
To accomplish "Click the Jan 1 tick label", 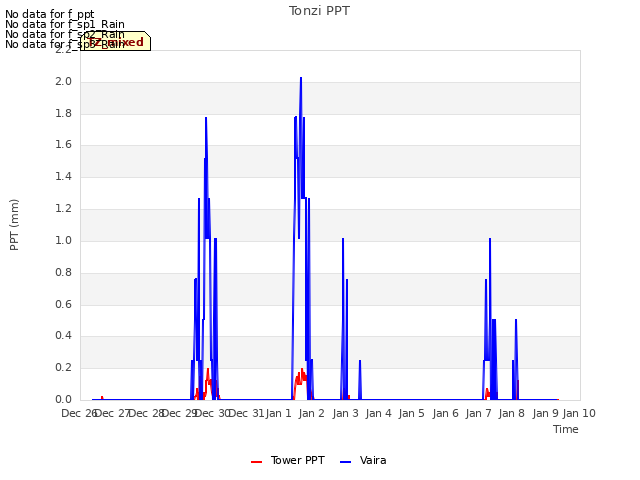I will click(x=279, y=413).
